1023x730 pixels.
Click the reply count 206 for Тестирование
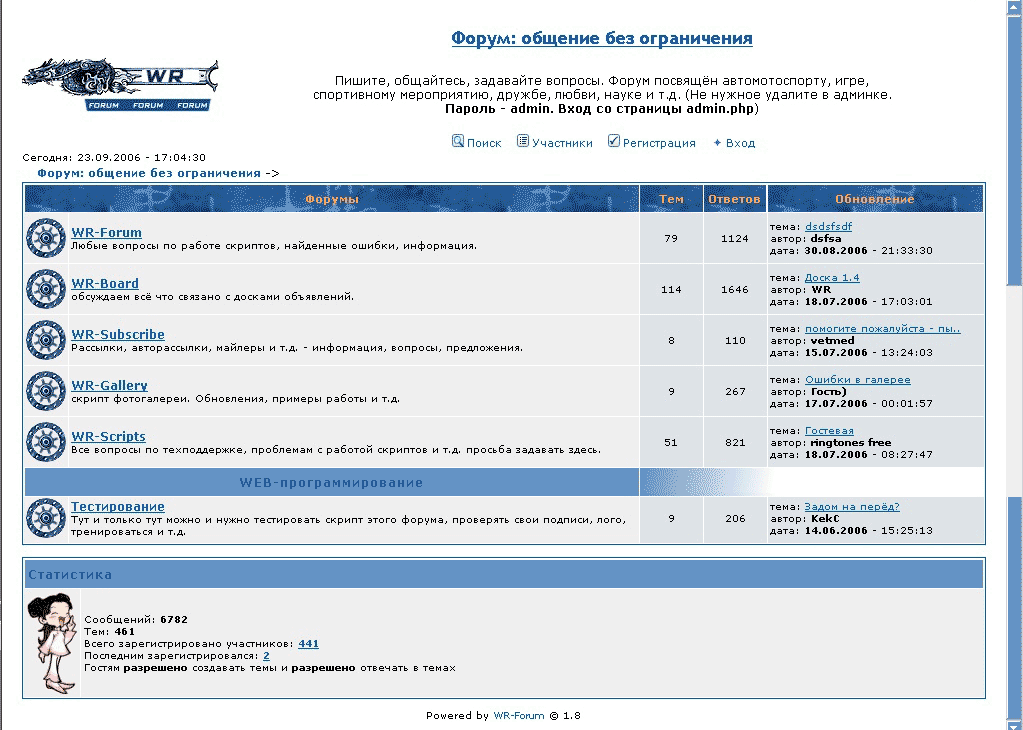point(735,518)
